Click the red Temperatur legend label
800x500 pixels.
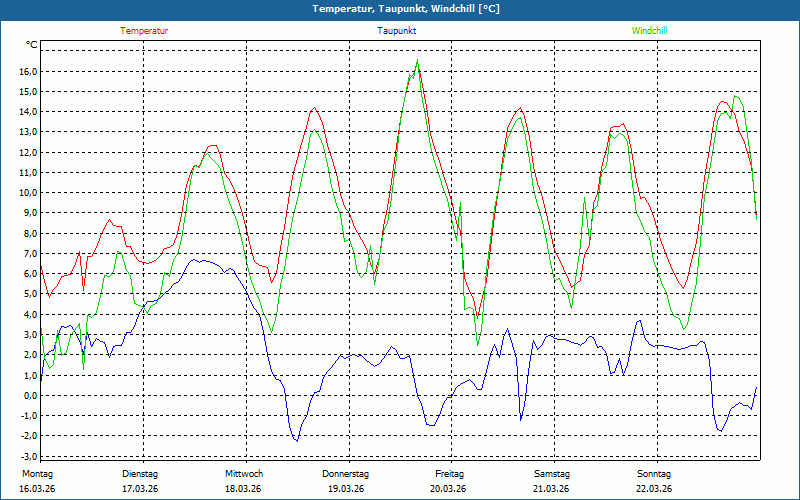point(144,31)
